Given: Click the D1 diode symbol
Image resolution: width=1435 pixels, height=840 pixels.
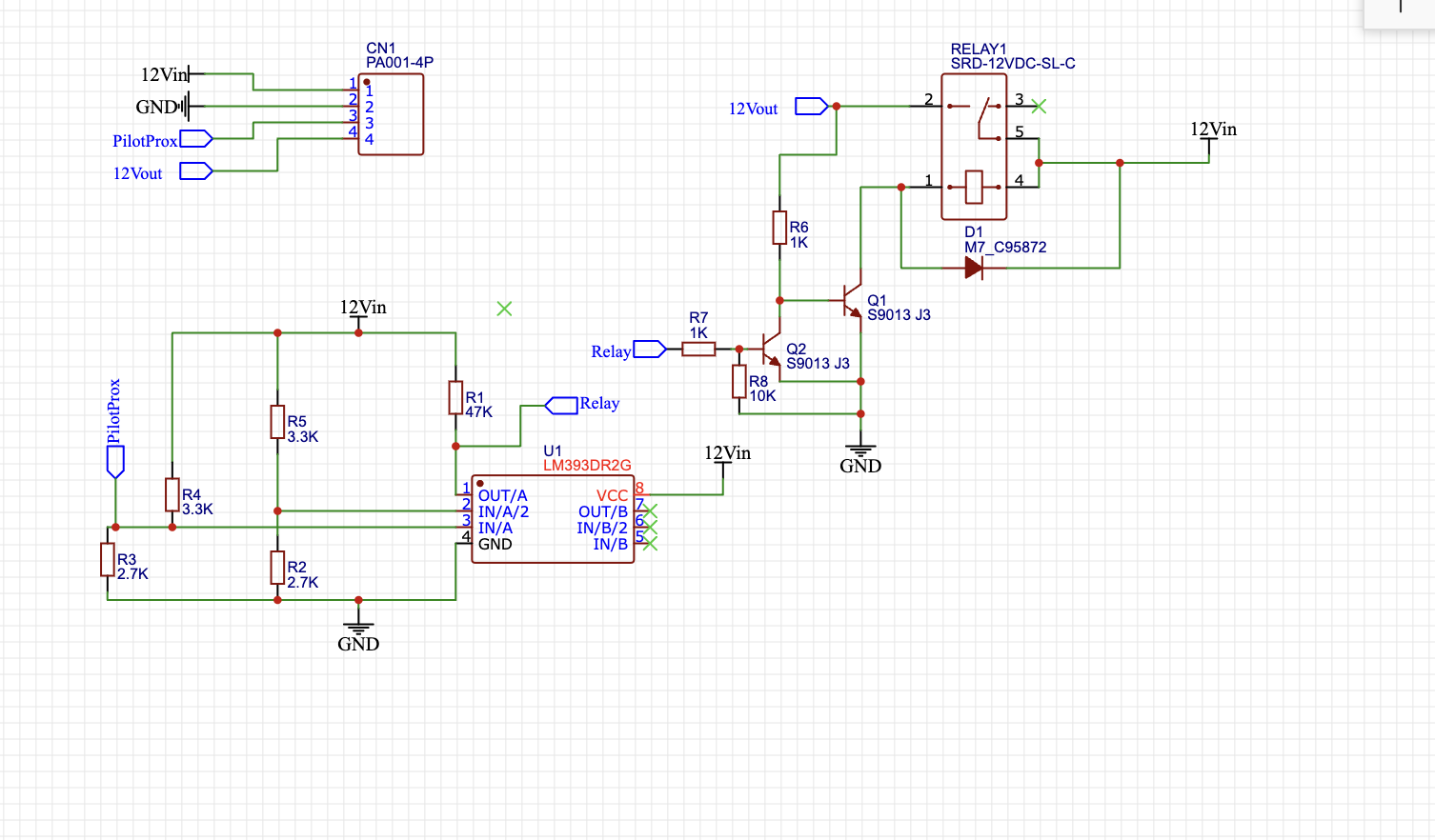Looking at the screenshot, I should pyautogui.click(x=973, y=268).
